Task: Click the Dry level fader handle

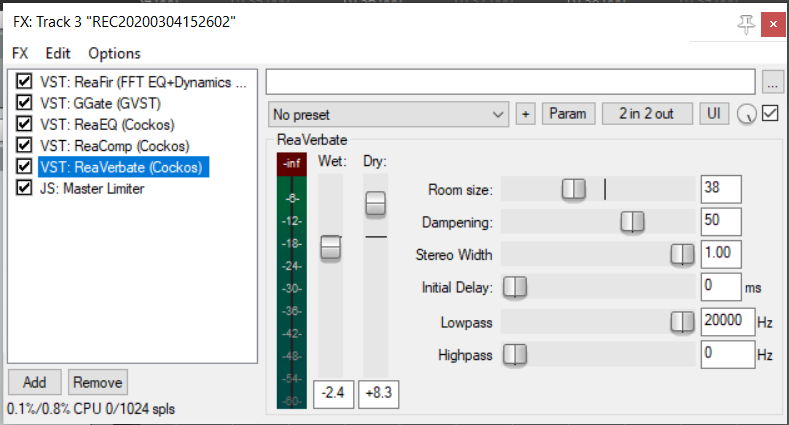Action: [x=375, y=204]
